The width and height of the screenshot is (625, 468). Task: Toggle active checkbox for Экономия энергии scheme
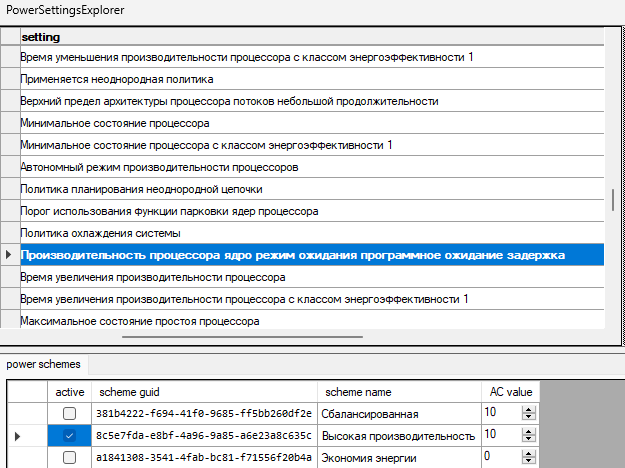coord(69,457)
